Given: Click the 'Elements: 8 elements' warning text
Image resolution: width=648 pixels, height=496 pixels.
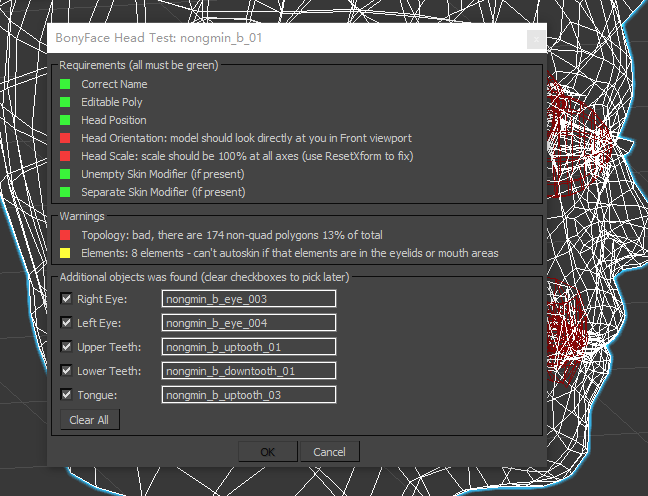Looking at the screenshot, I should tap(290, 253).
